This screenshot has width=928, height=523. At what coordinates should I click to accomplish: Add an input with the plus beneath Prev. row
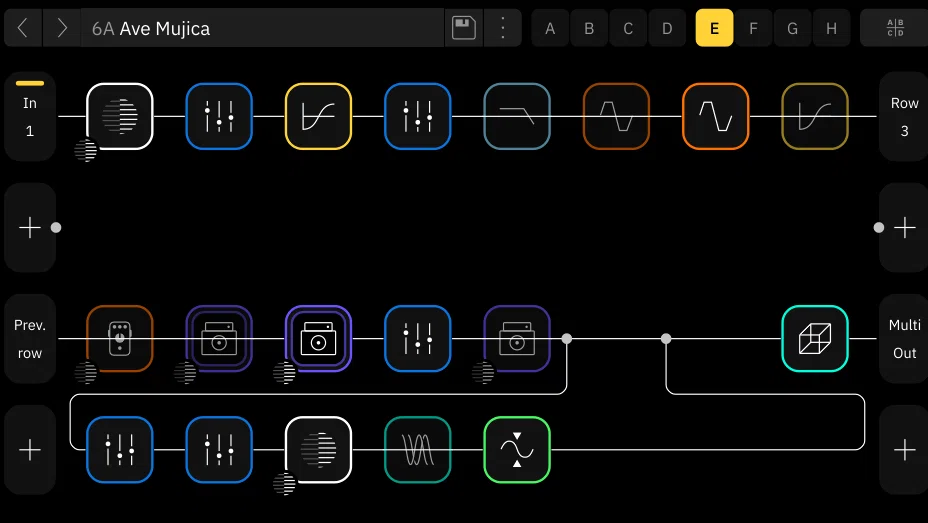tap(30, 450)
